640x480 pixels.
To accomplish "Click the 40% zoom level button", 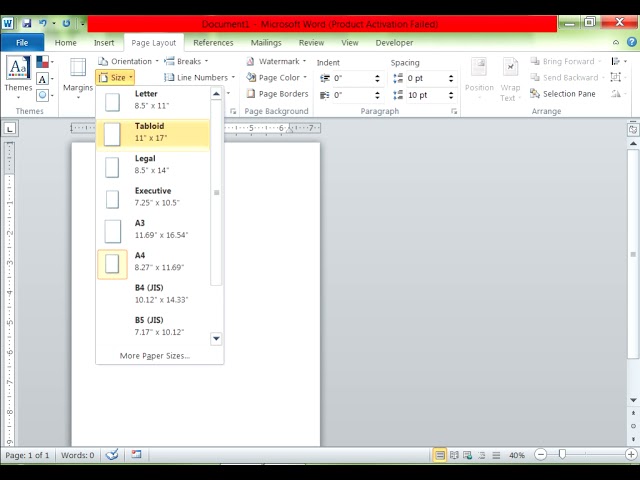I will tap(517, 455).
